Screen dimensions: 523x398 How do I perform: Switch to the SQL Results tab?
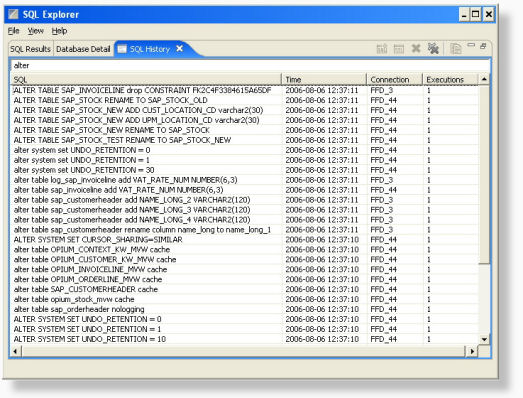pyautogui.click(x=30, y=49)
